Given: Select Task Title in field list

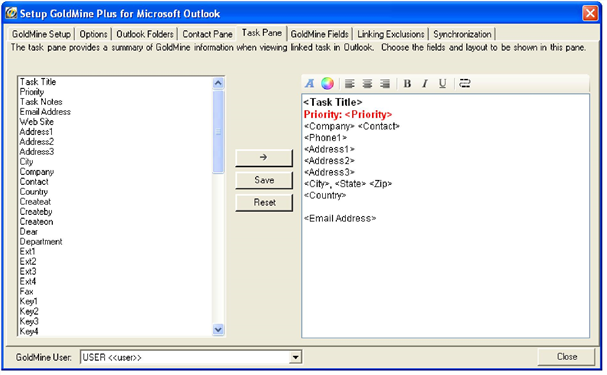Looking at the screenshot, I should (x=38, y=82).
